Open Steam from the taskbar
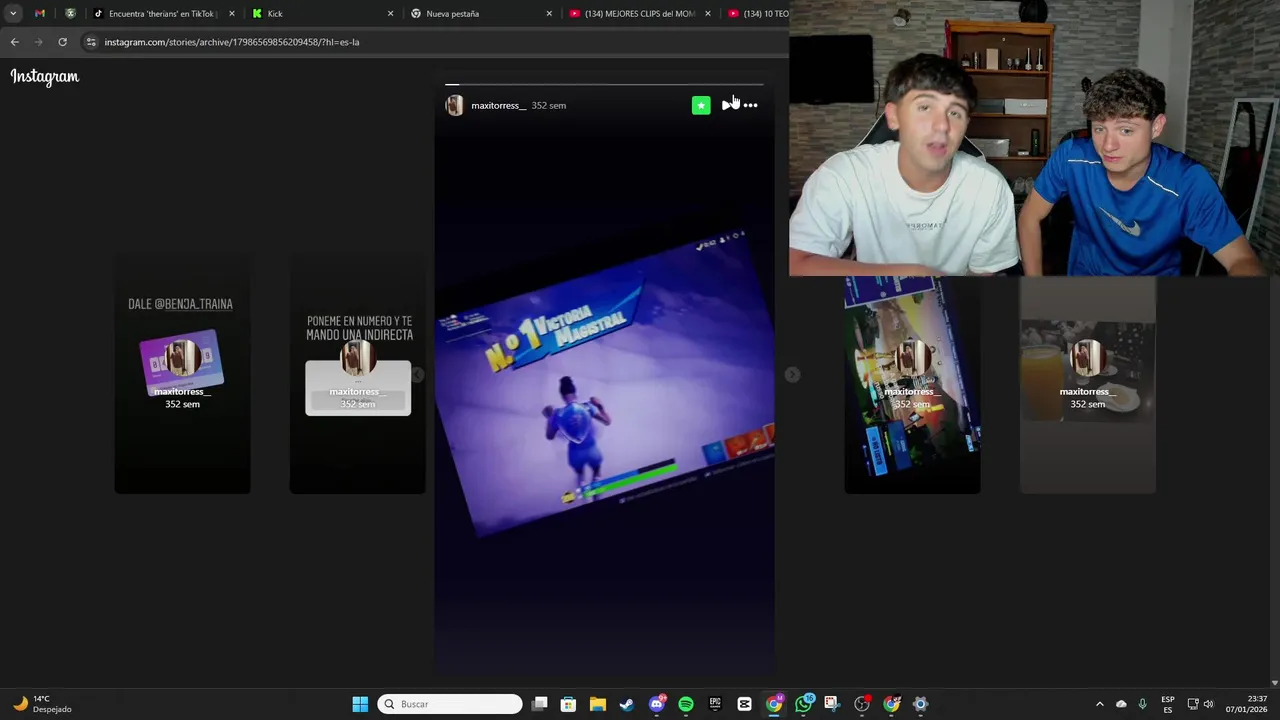 click(626, 704)
